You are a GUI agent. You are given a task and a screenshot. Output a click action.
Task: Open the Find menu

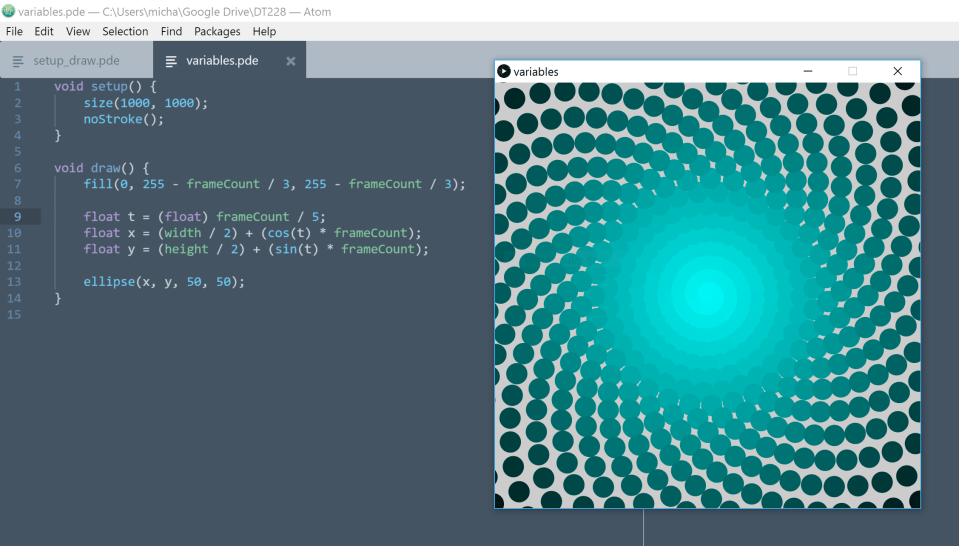171,31
